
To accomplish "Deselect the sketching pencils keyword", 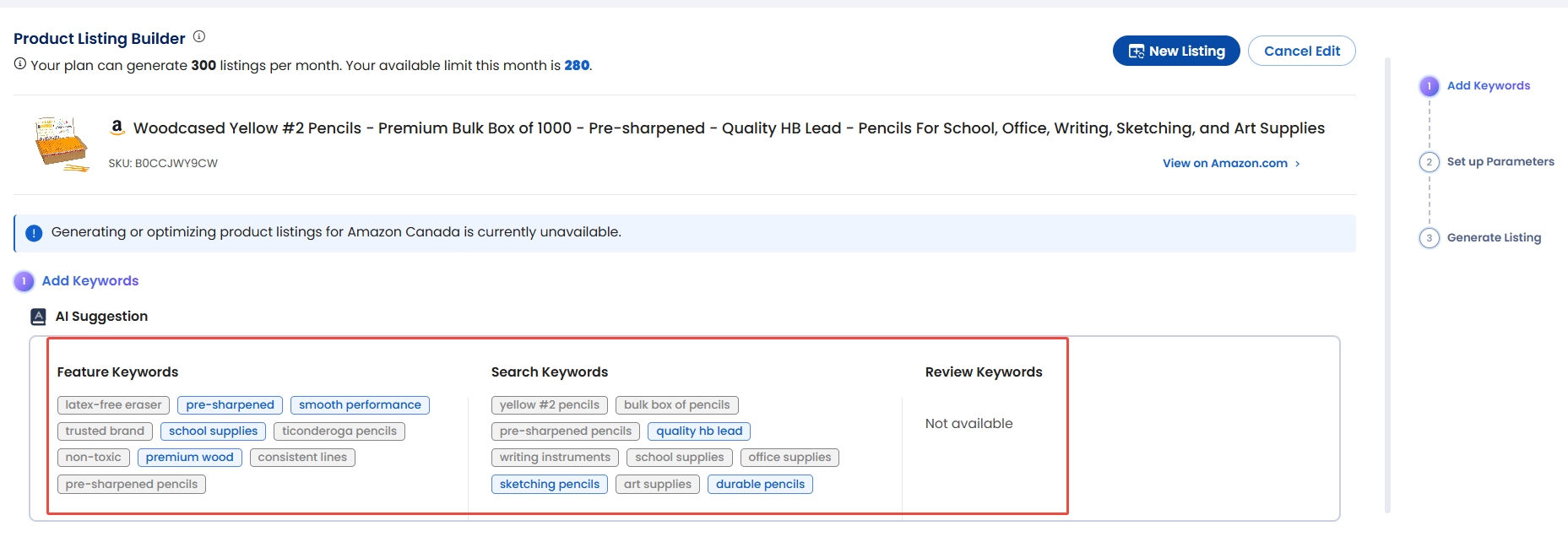I will (550, 485).
